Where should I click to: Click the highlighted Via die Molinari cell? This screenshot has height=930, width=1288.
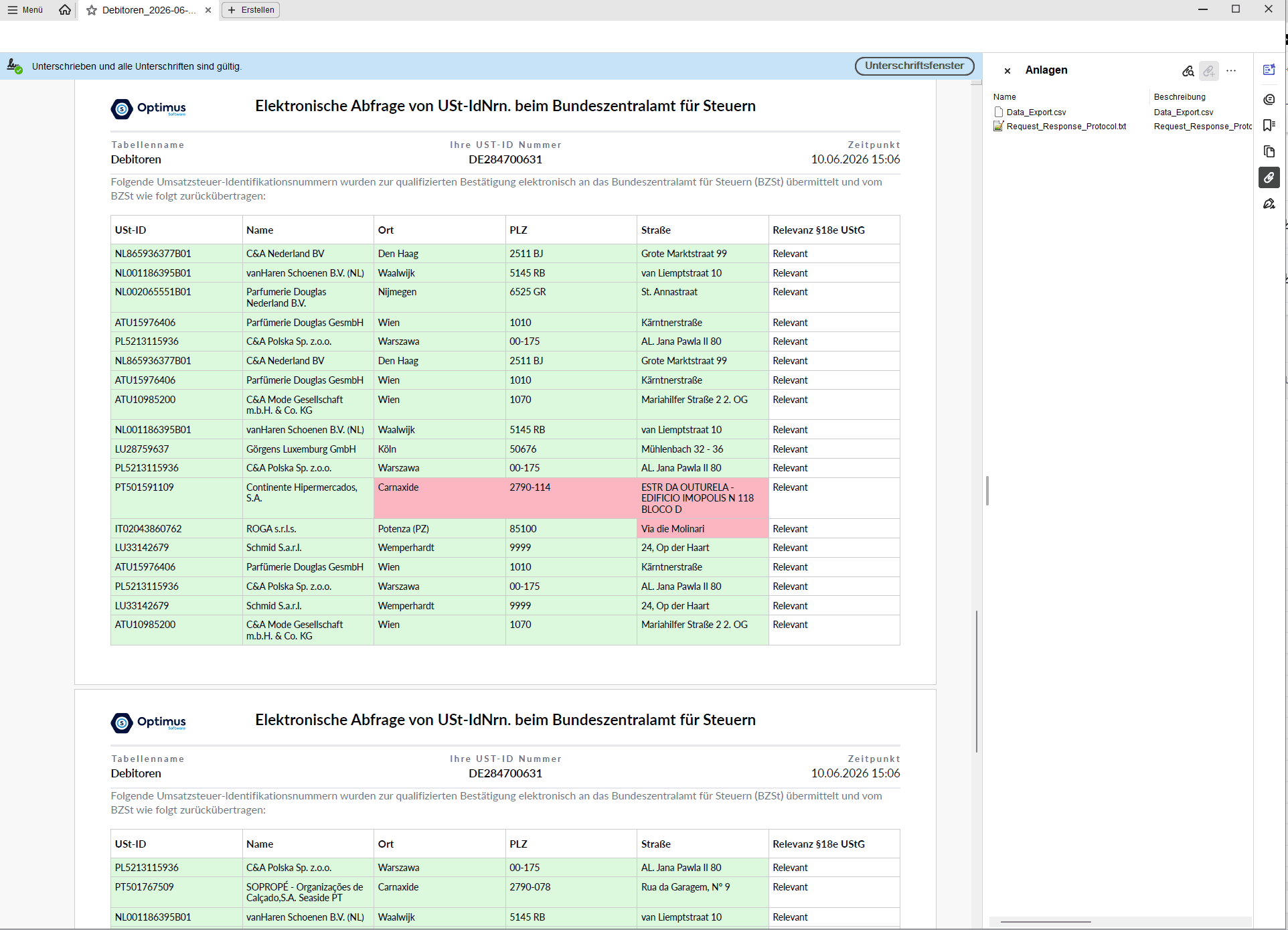pyautogui.click(x=702, y=529)
